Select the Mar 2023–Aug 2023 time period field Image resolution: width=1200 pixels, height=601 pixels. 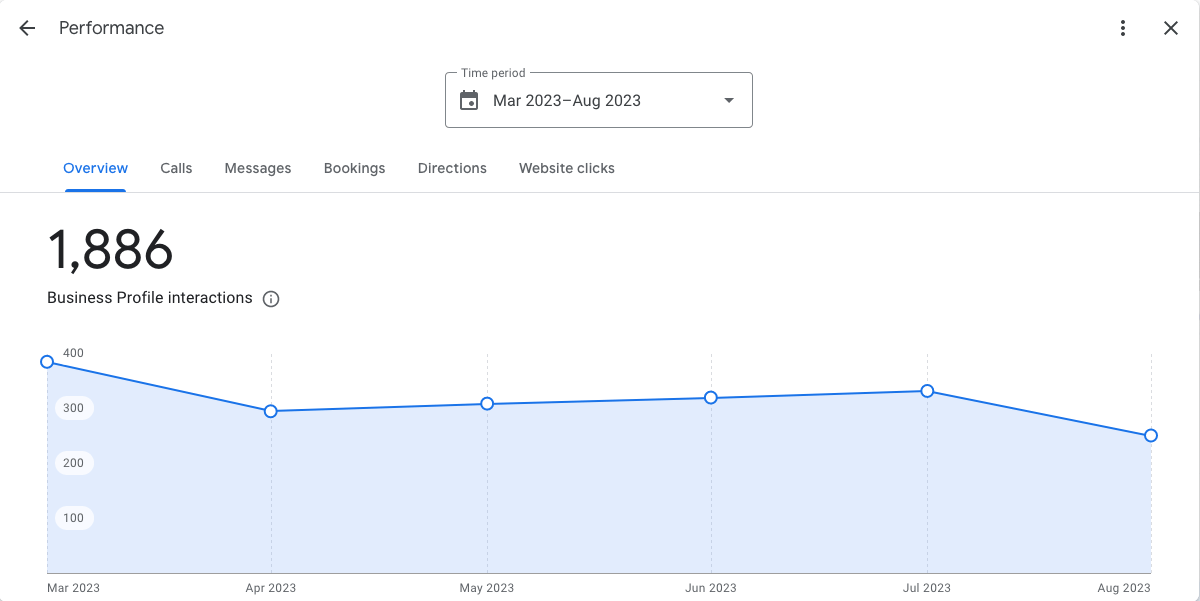point(598,100)
